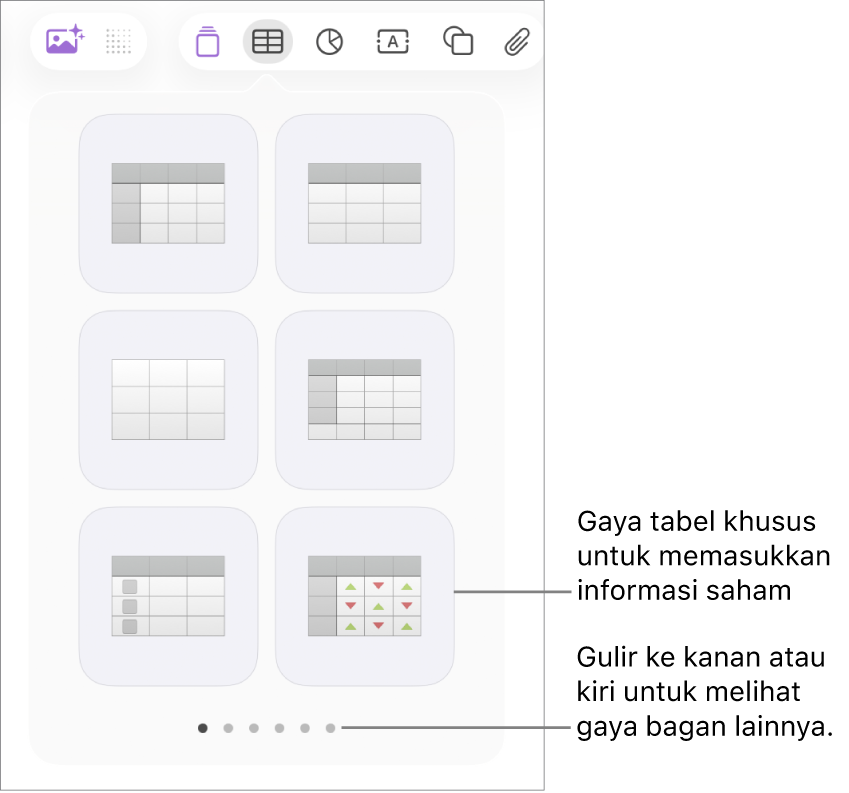Insert the stock table with arrows
This screenshot has height=793, width=849.
[364, 596]
